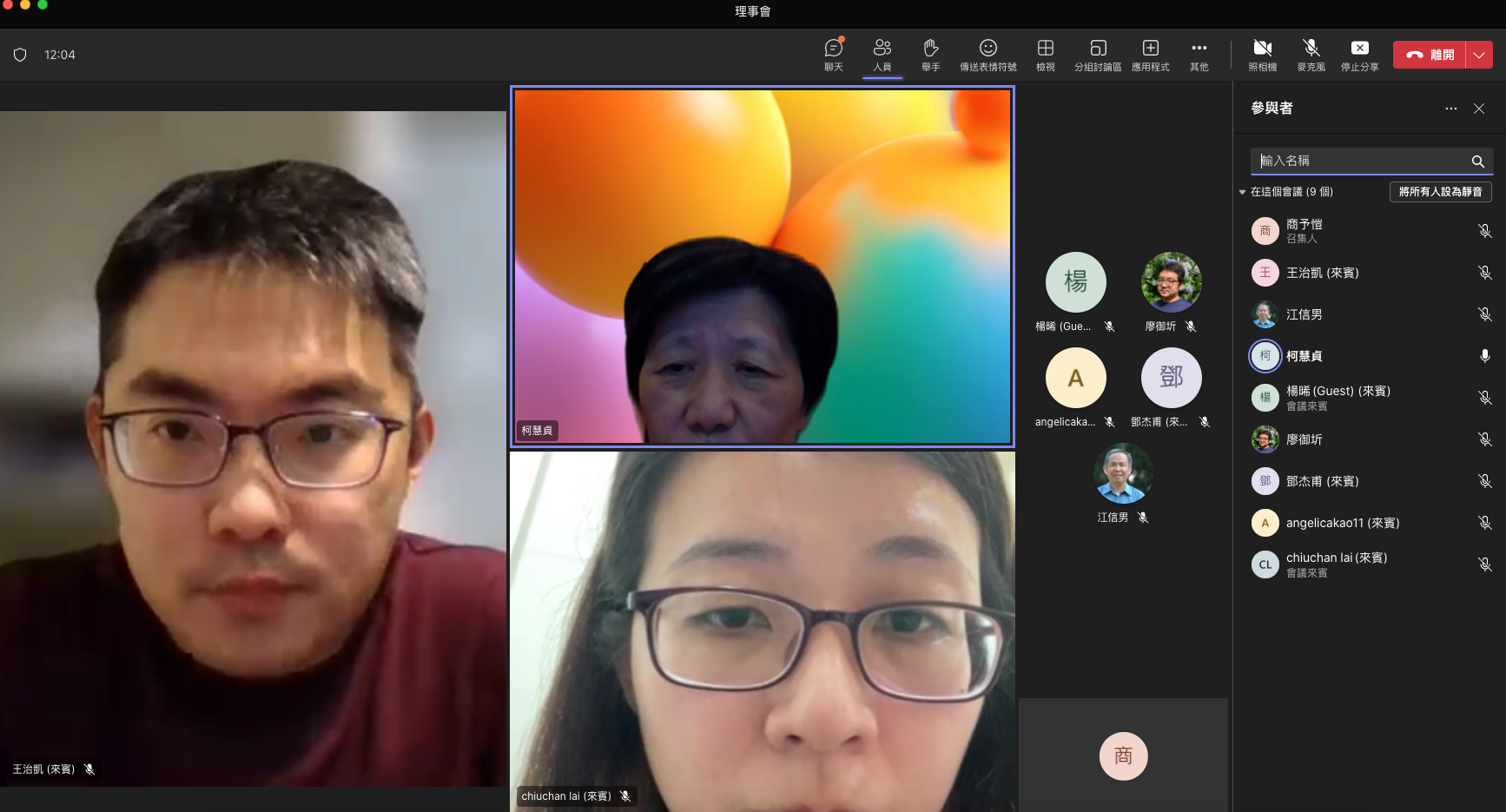Open the view (檢視) options
The width and height of the screenshot is (1506, 812).
1046,55
